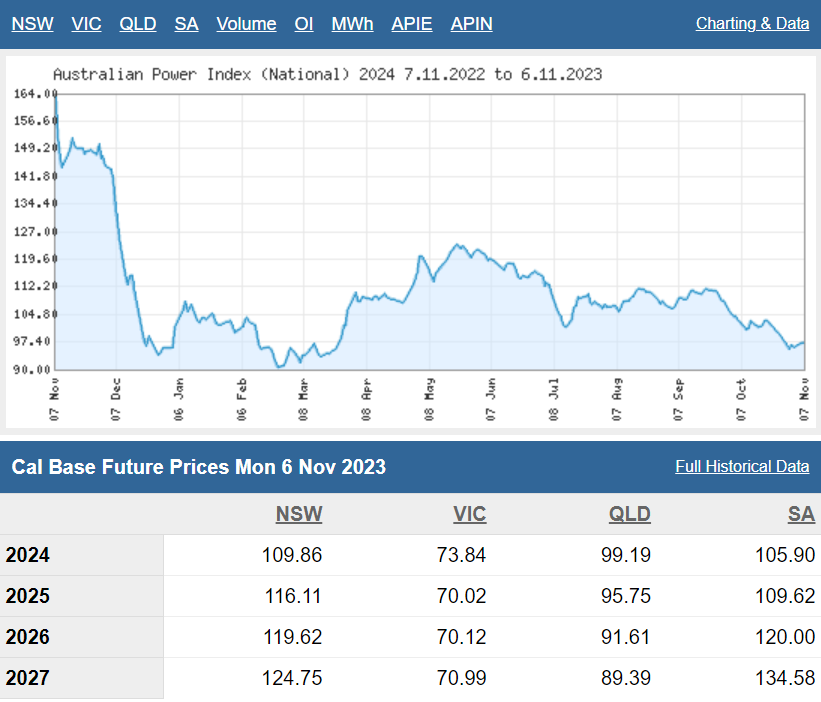Screen dimensions: 821x702
Task: Click the NSW column header in price table
Action: click(299, 514)
